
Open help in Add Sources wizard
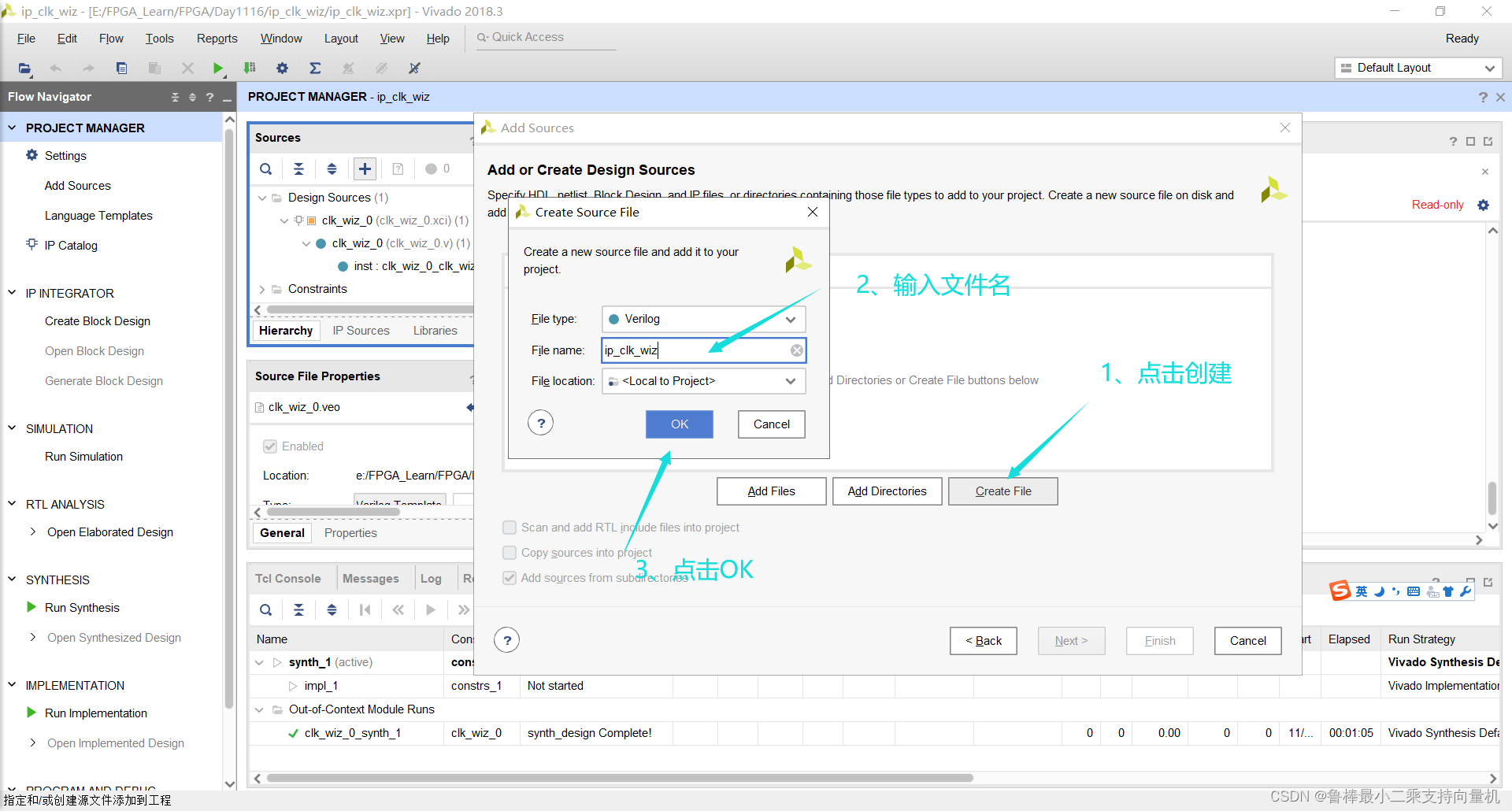[507, 640]
